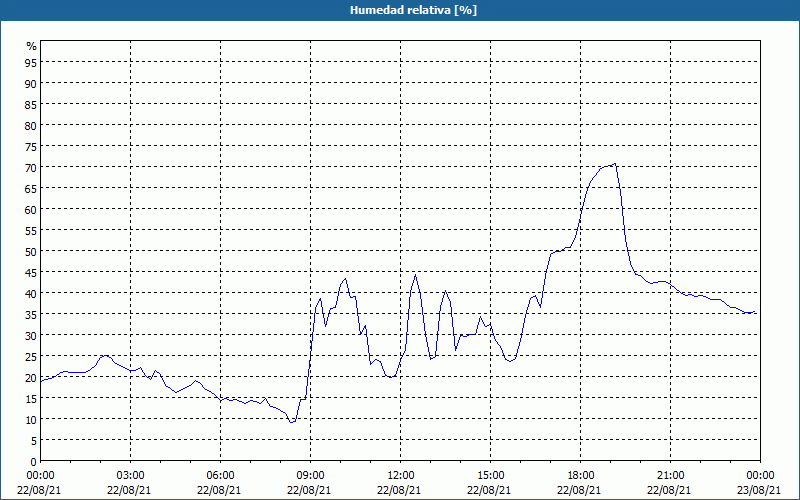Click the "10" y-axis label
This screenshot has height=500, width=800.
31,419
